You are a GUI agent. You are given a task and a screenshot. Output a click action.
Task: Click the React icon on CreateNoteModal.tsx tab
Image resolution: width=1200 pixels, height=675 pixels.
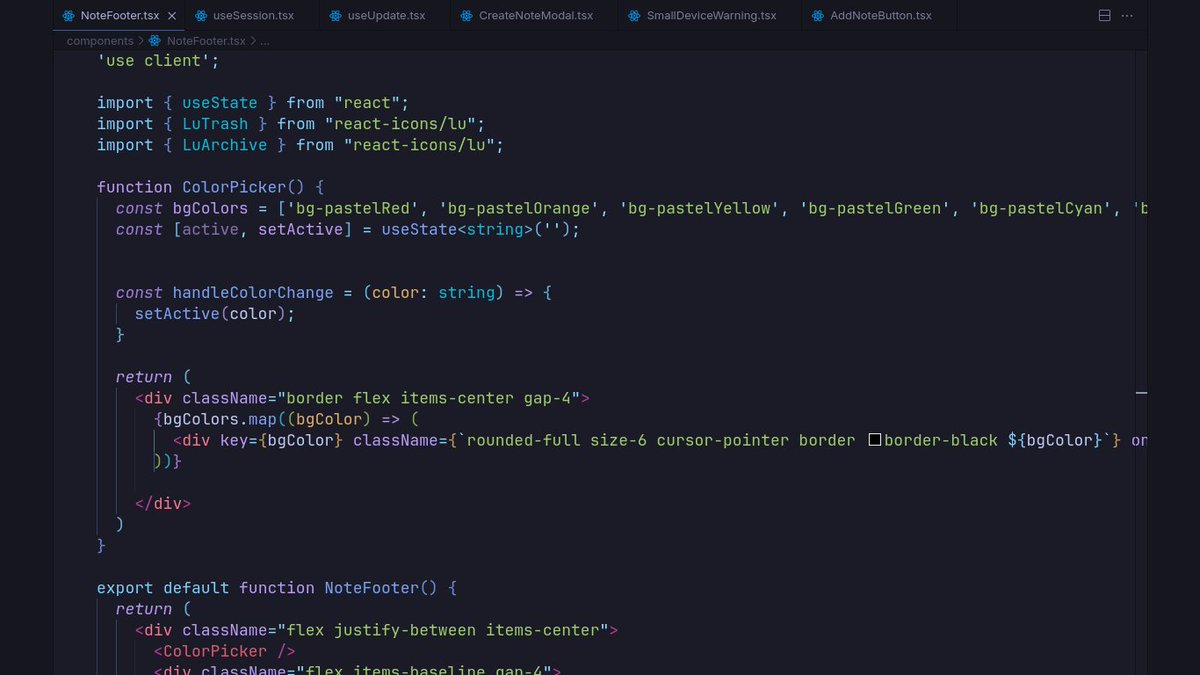coord(467,16)
